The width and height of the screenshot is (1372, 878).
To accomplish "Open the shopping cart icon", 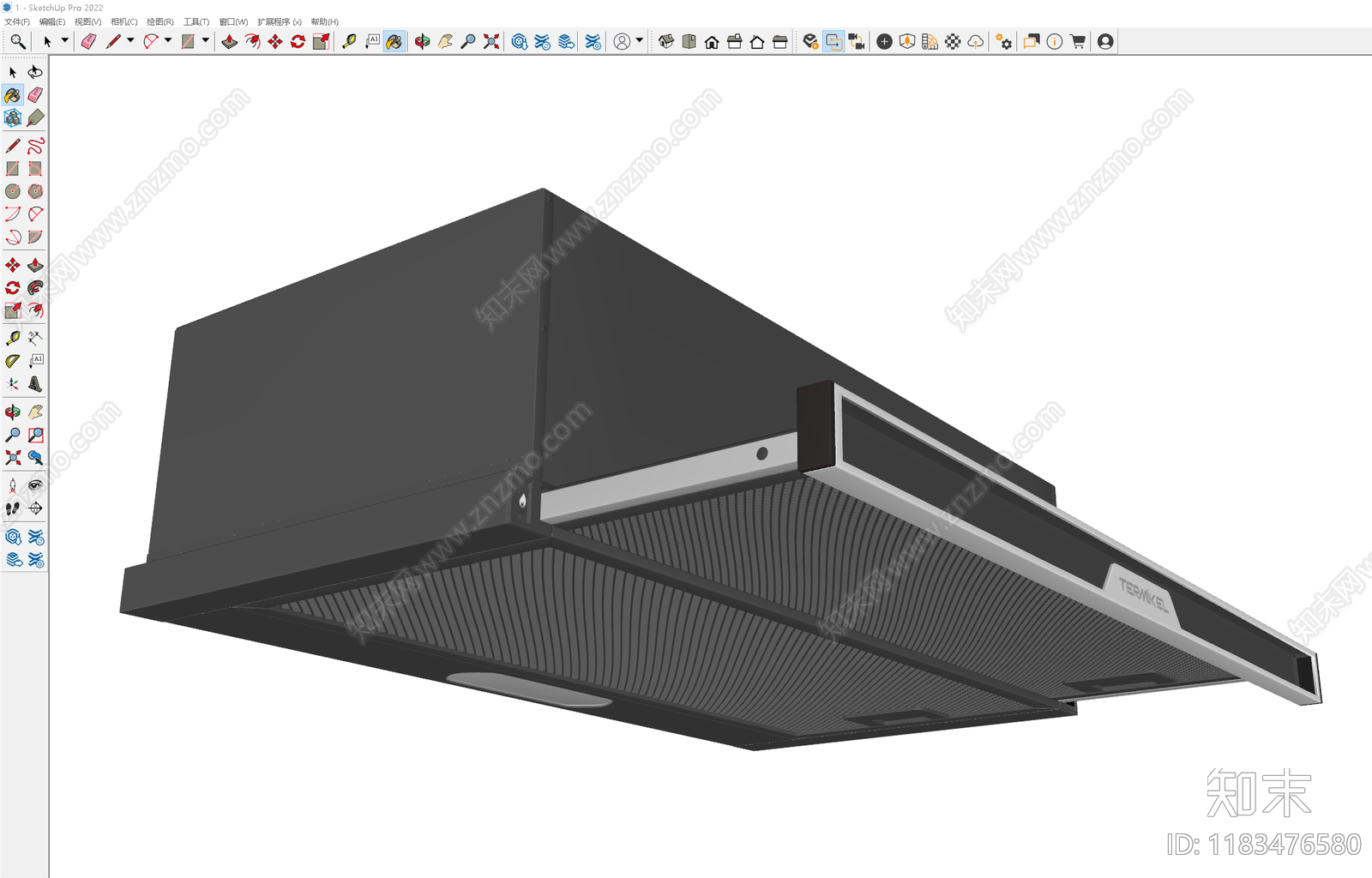I will coord(1078,41).
